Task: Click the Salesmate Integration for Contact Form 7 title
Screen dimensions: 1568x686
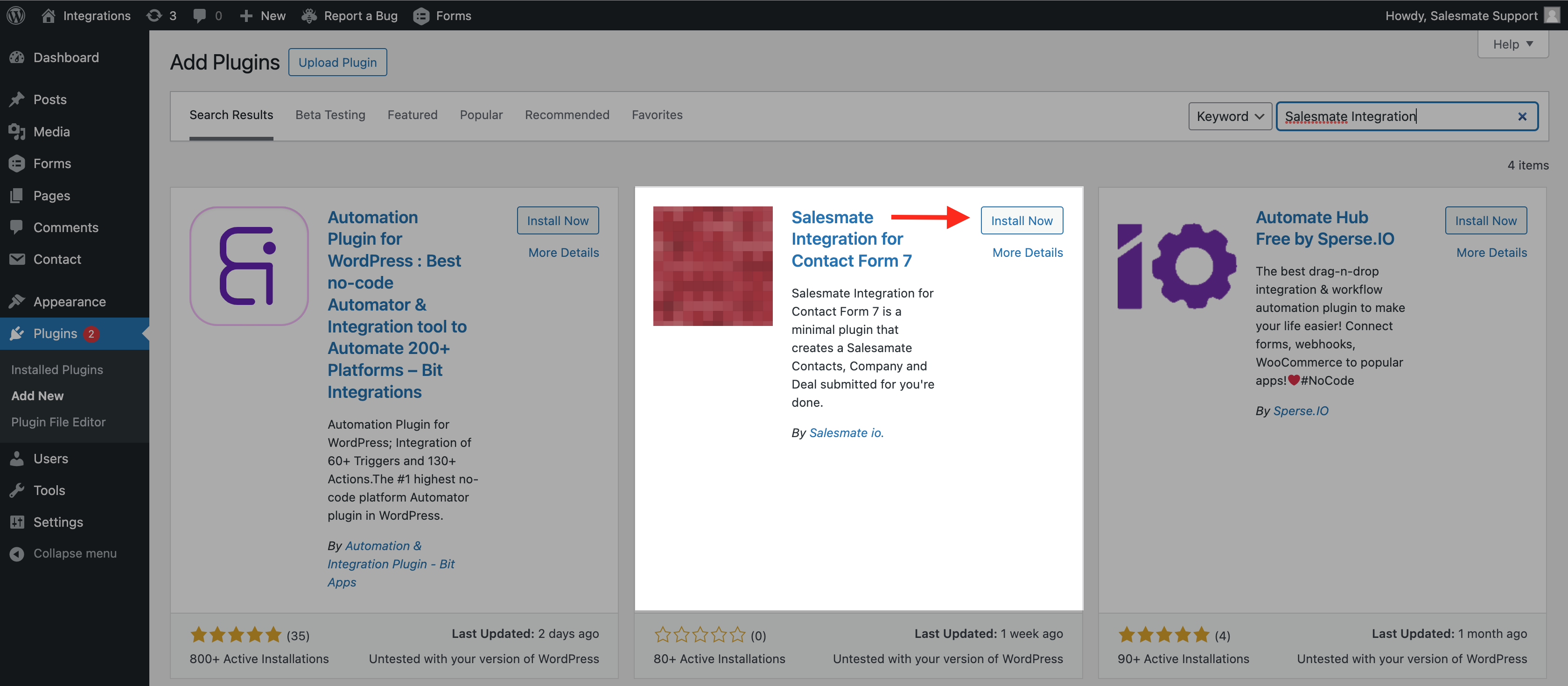Action: click(x=851, y=239)
